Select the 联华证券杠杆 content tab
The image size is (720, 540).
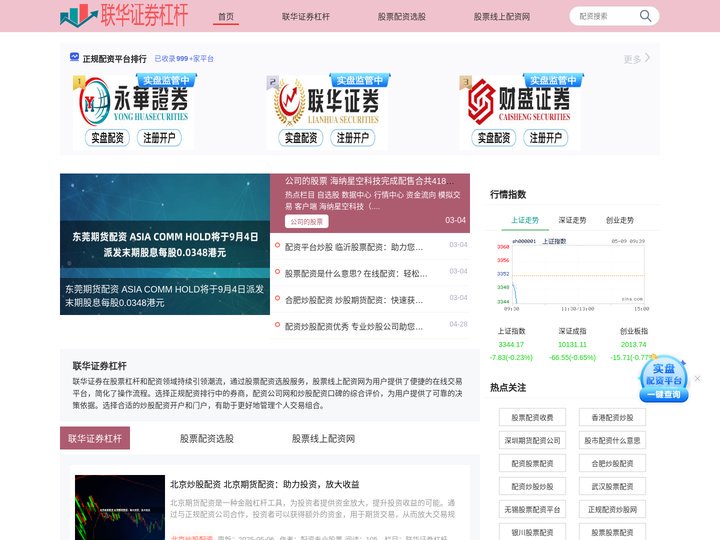tap(95, 439)
